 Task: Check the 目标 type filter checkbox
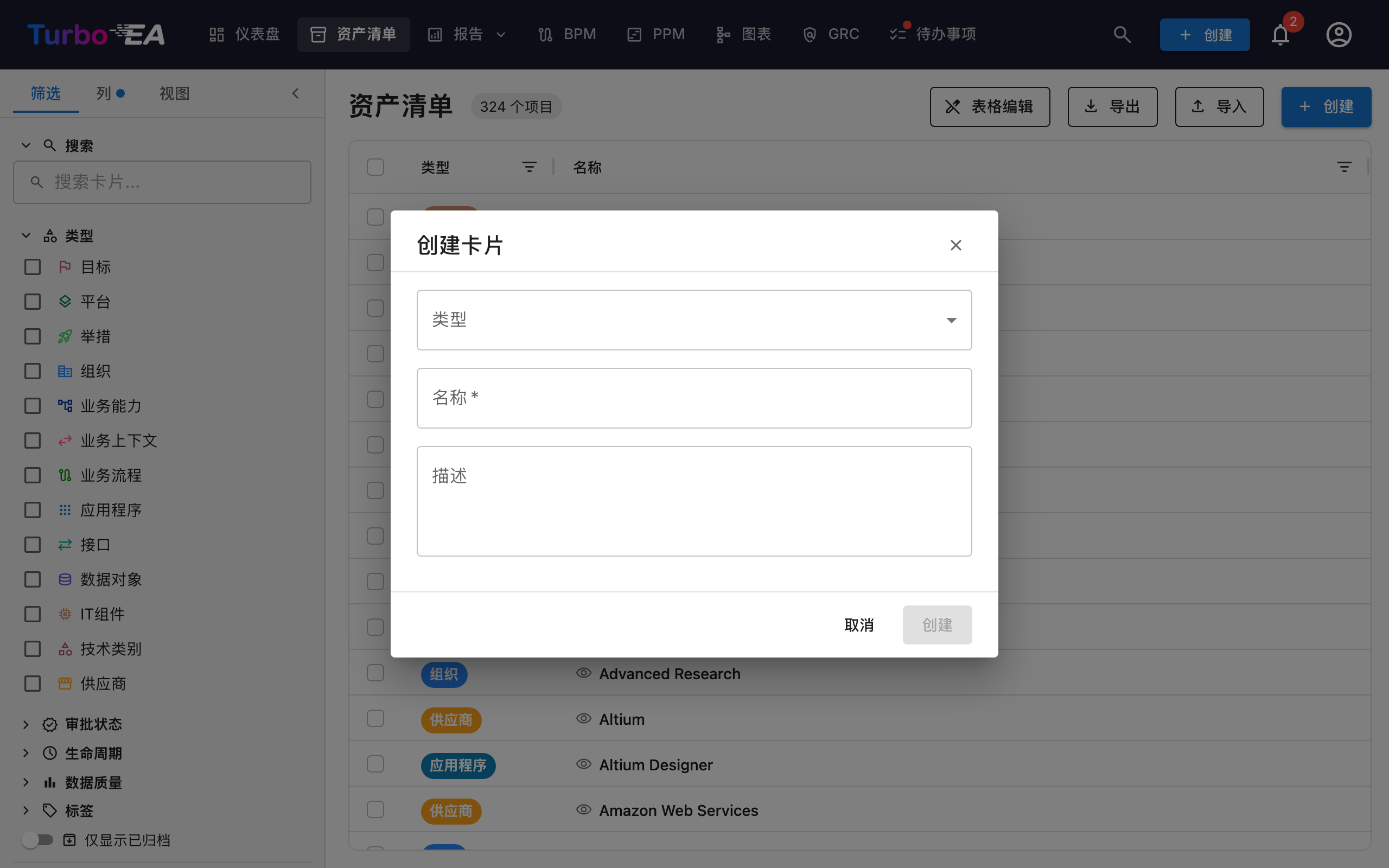[33, 267]
